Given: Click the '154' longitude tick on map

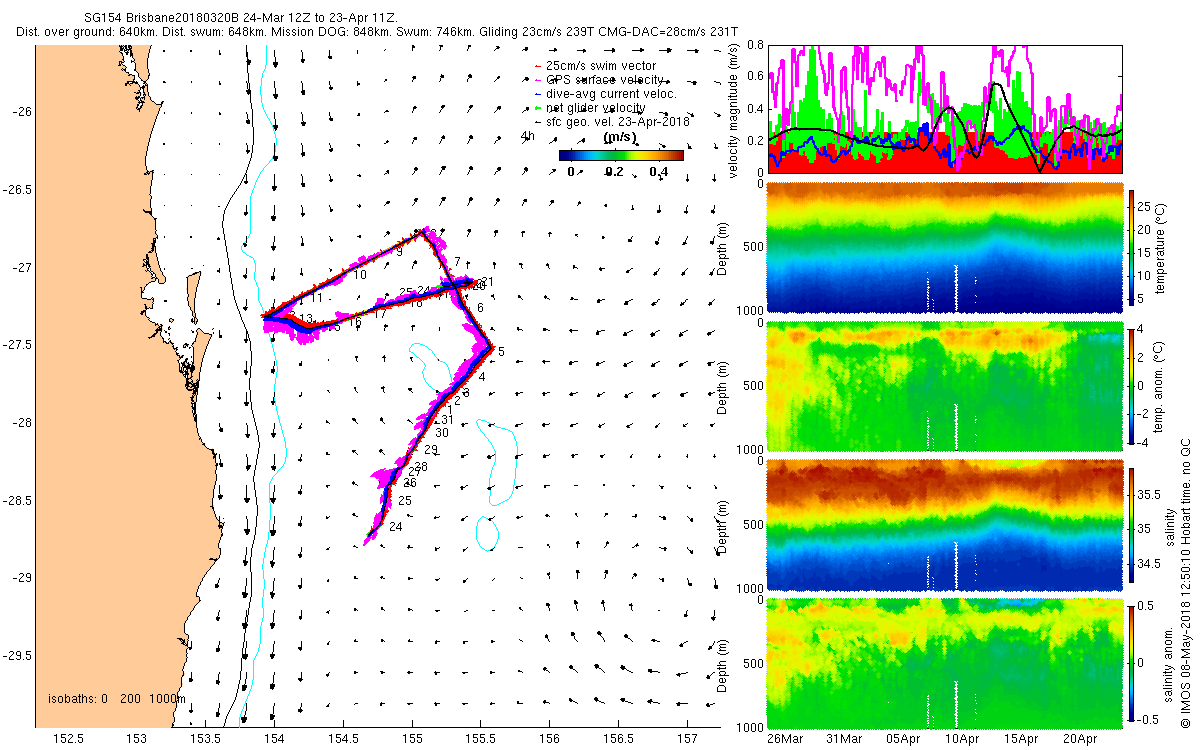Looking at the screenshot, I should tap(275, 739).
